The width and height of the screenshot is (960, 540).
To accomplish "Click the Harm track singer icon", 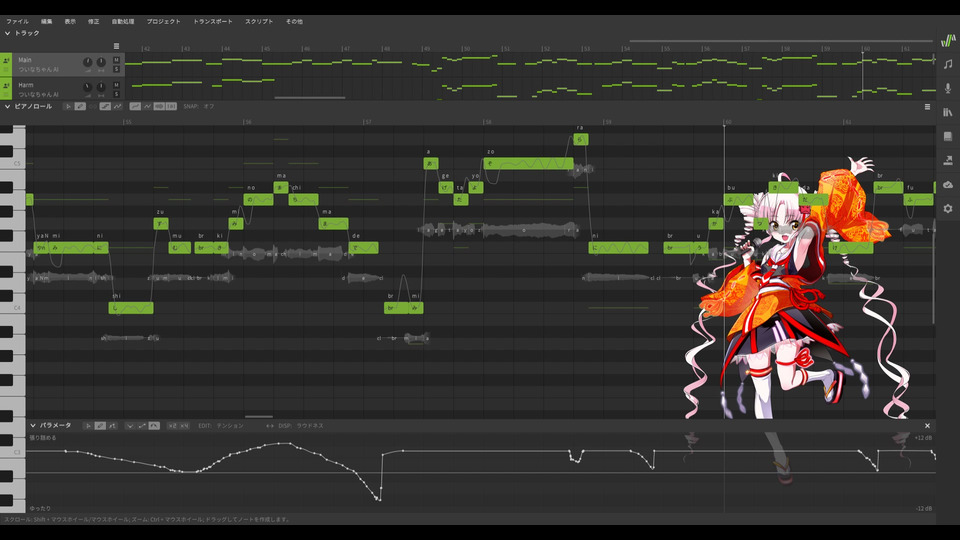I will pyautogui.click(x=6, y=86).
